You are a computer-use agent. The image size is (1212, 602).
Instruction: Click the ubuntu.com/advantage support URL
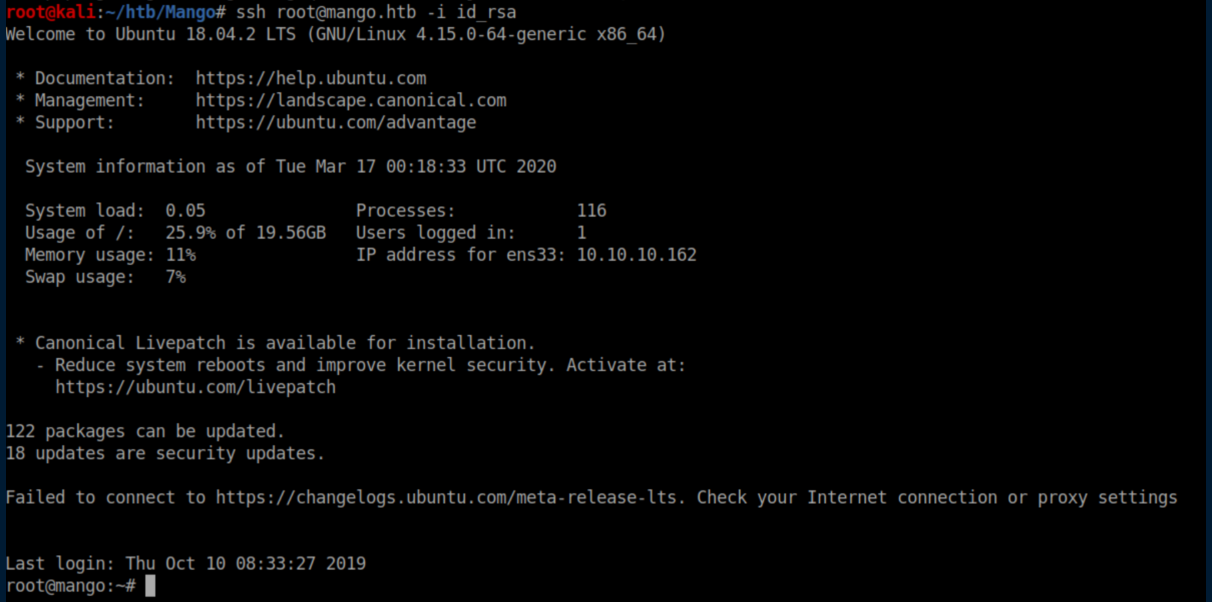335,123
